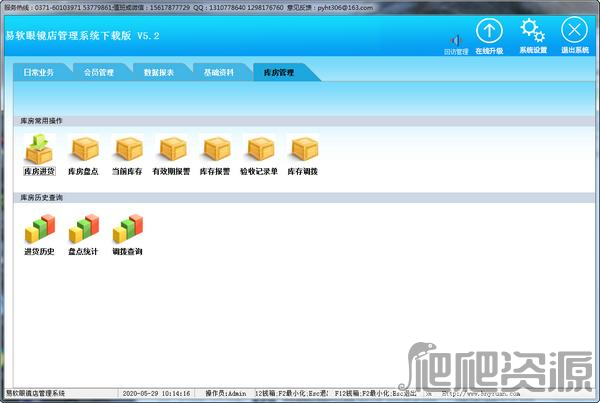Click the 易软眼镜店管理系统 status bar label
The height and width of the screenshot is (403, 600).
(35, 393)
